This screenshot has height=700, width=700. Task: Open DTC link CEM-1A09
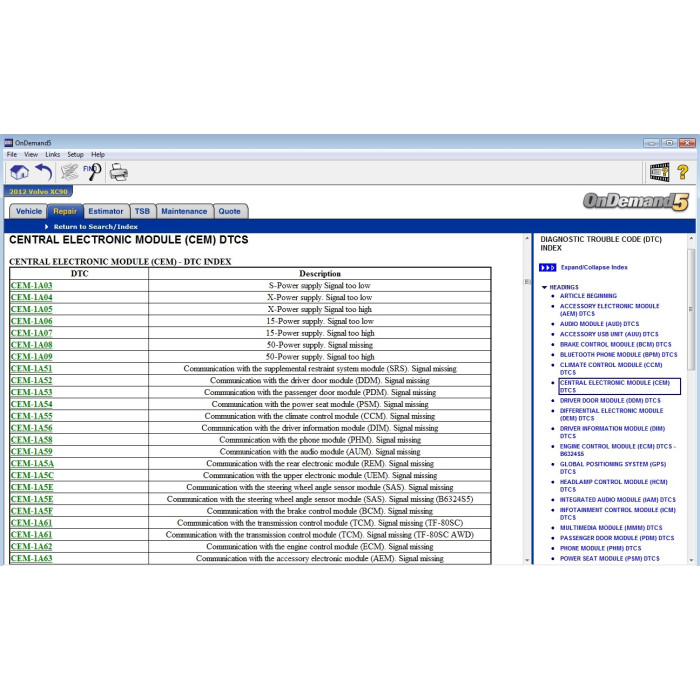[31, 357]
